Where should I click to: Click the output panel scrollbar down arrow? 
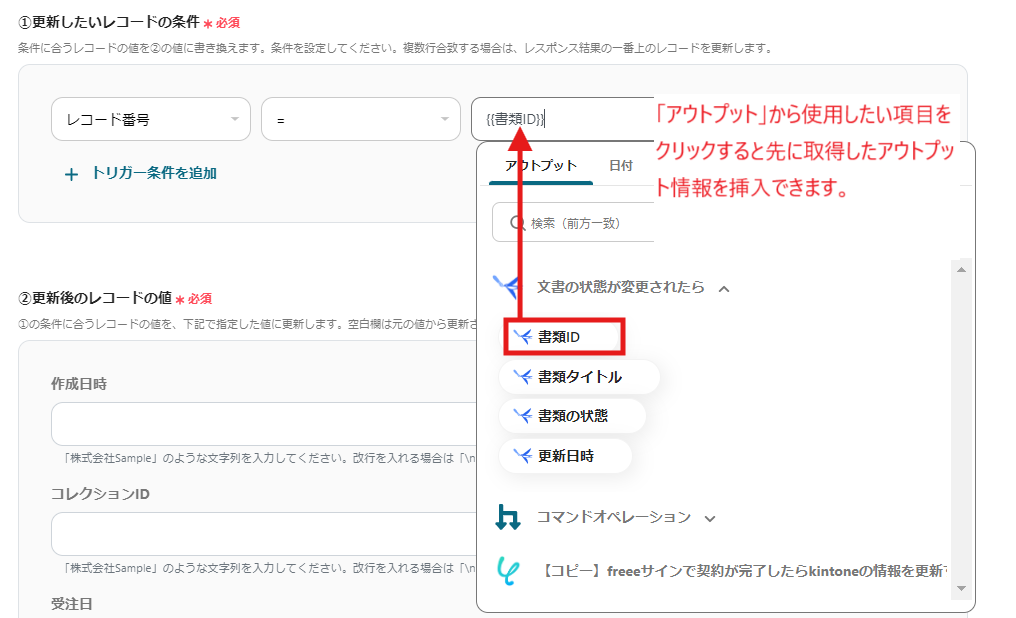962,589
